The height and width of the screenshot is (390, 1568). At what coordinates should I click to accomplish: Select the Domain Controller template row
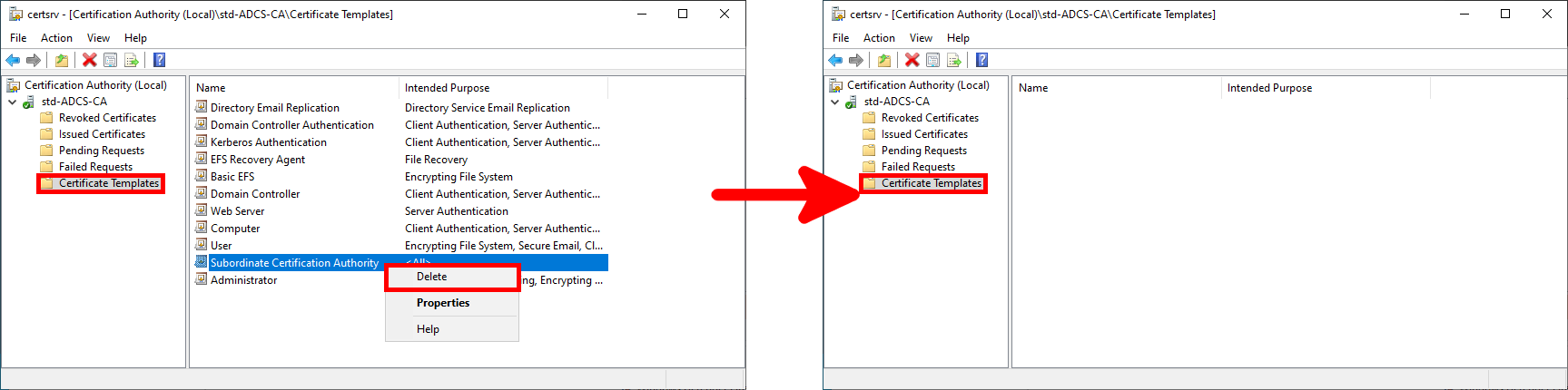click(x=399, y=194)
